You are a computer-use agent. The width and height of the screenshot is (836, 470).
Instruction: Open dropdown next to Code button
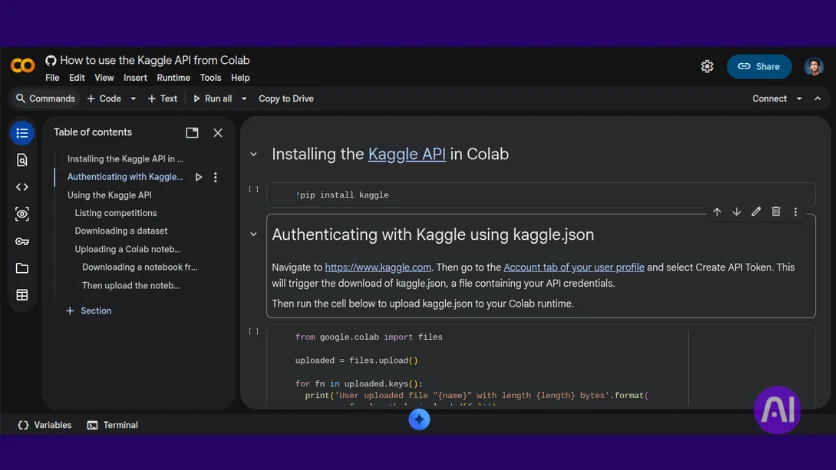point(133,99)
